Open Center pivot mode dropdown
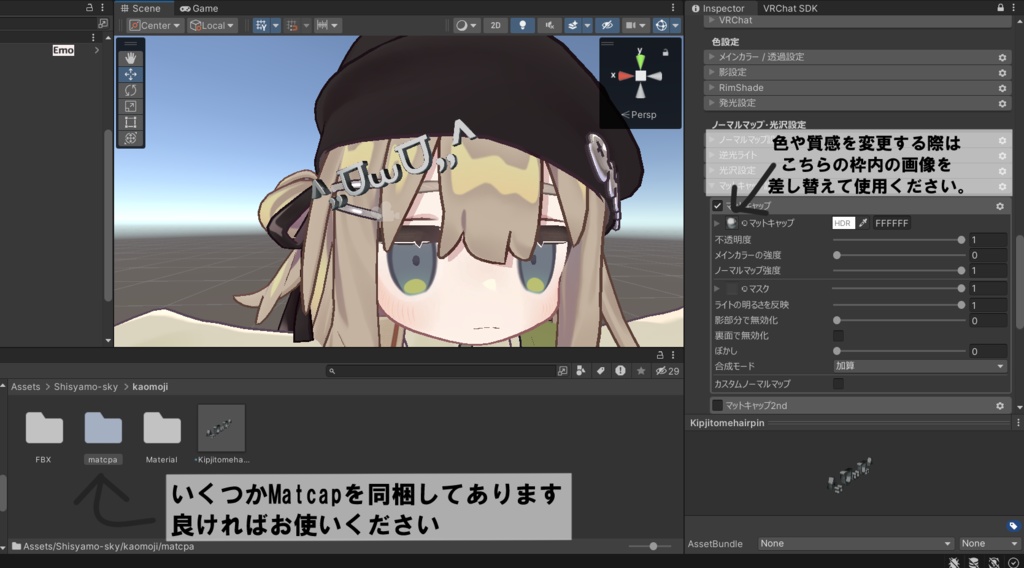The image size is (1024, 568). click(x=154, y=25)
